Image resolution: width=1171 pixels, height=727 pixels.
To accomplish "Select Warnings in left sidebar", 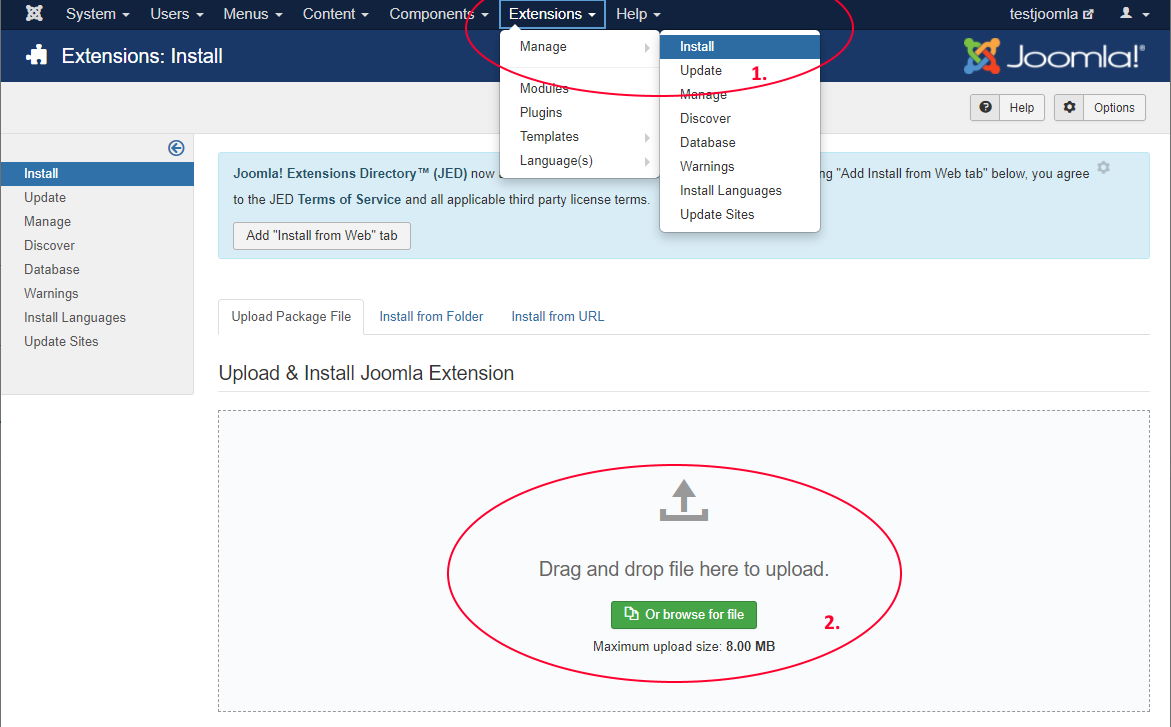I will pos(51,294).
